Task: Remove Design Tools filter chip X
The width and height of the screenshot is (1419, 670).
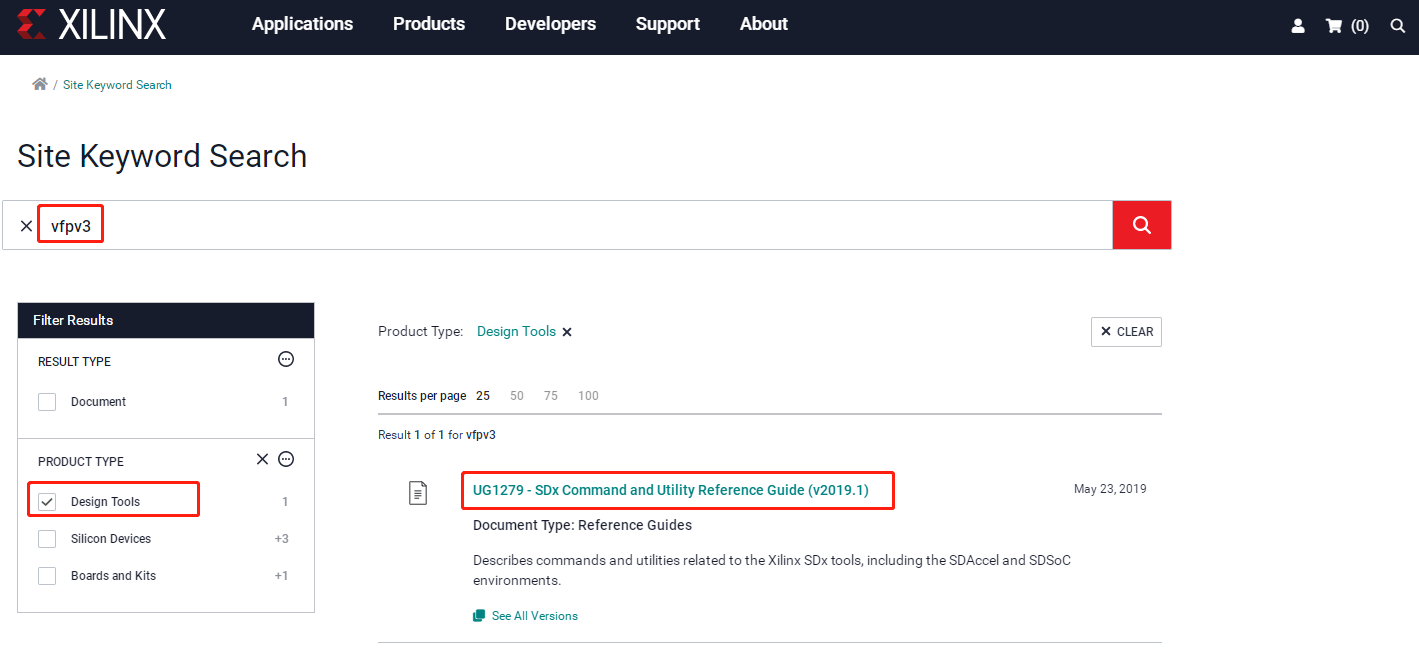Action: [x=567, y=332]
